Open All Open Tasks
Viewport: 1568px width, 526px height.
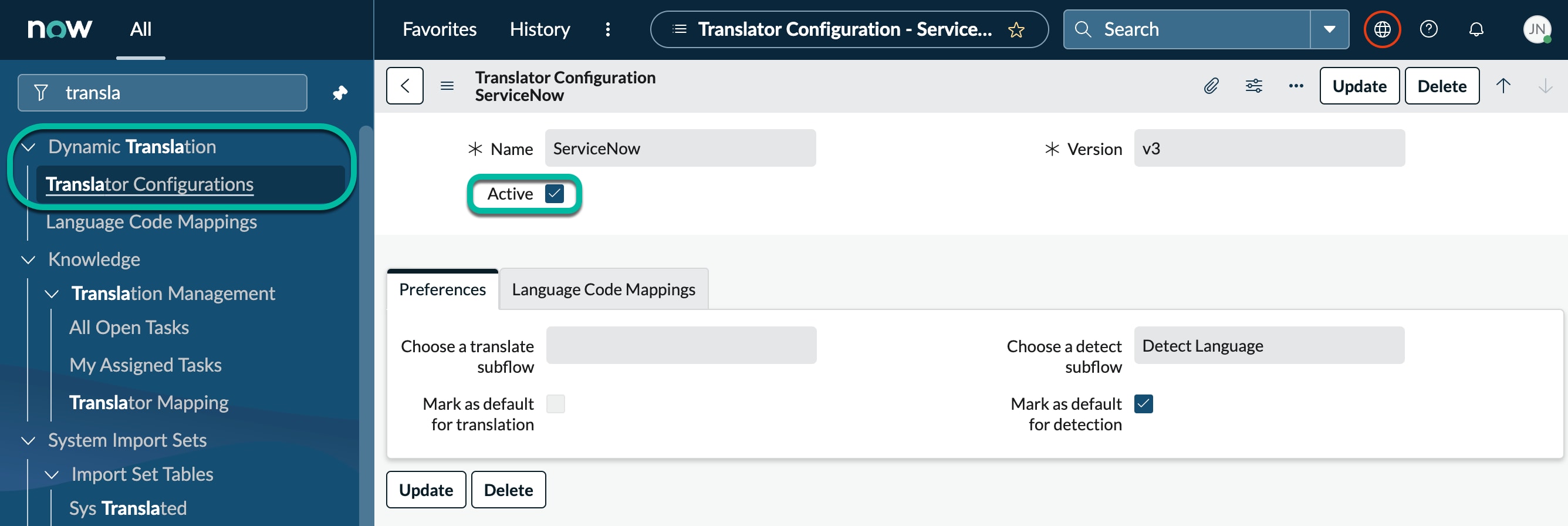[129, 328]
